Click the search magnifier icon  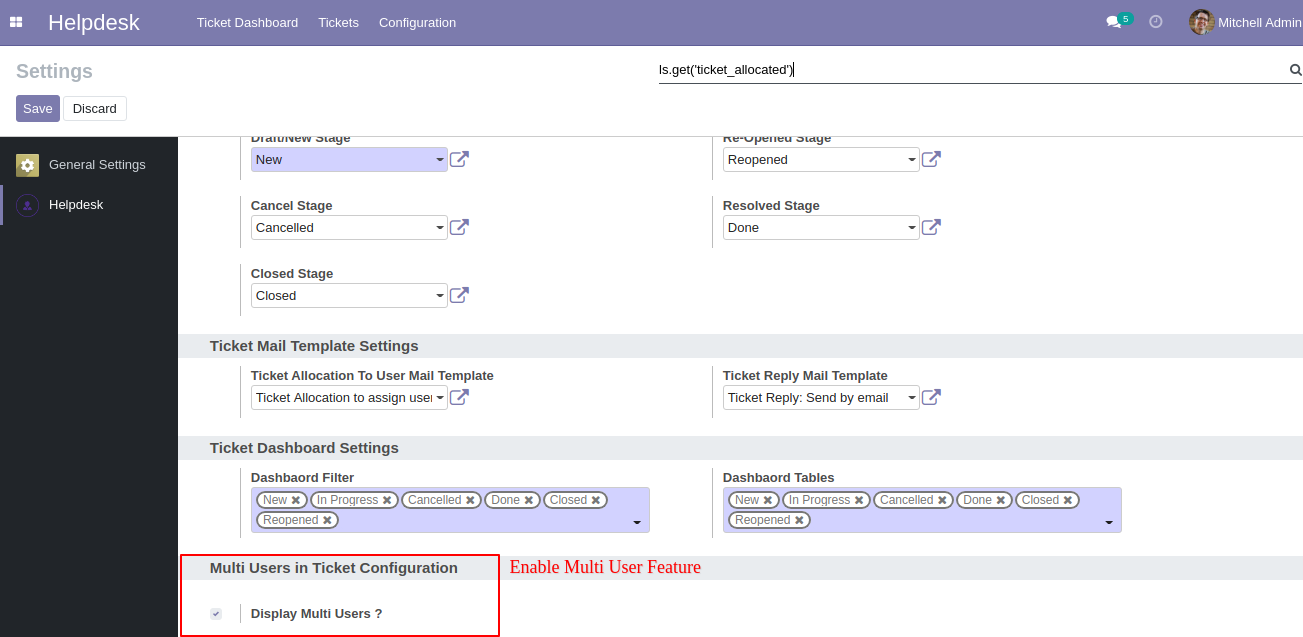(1295, 70)
